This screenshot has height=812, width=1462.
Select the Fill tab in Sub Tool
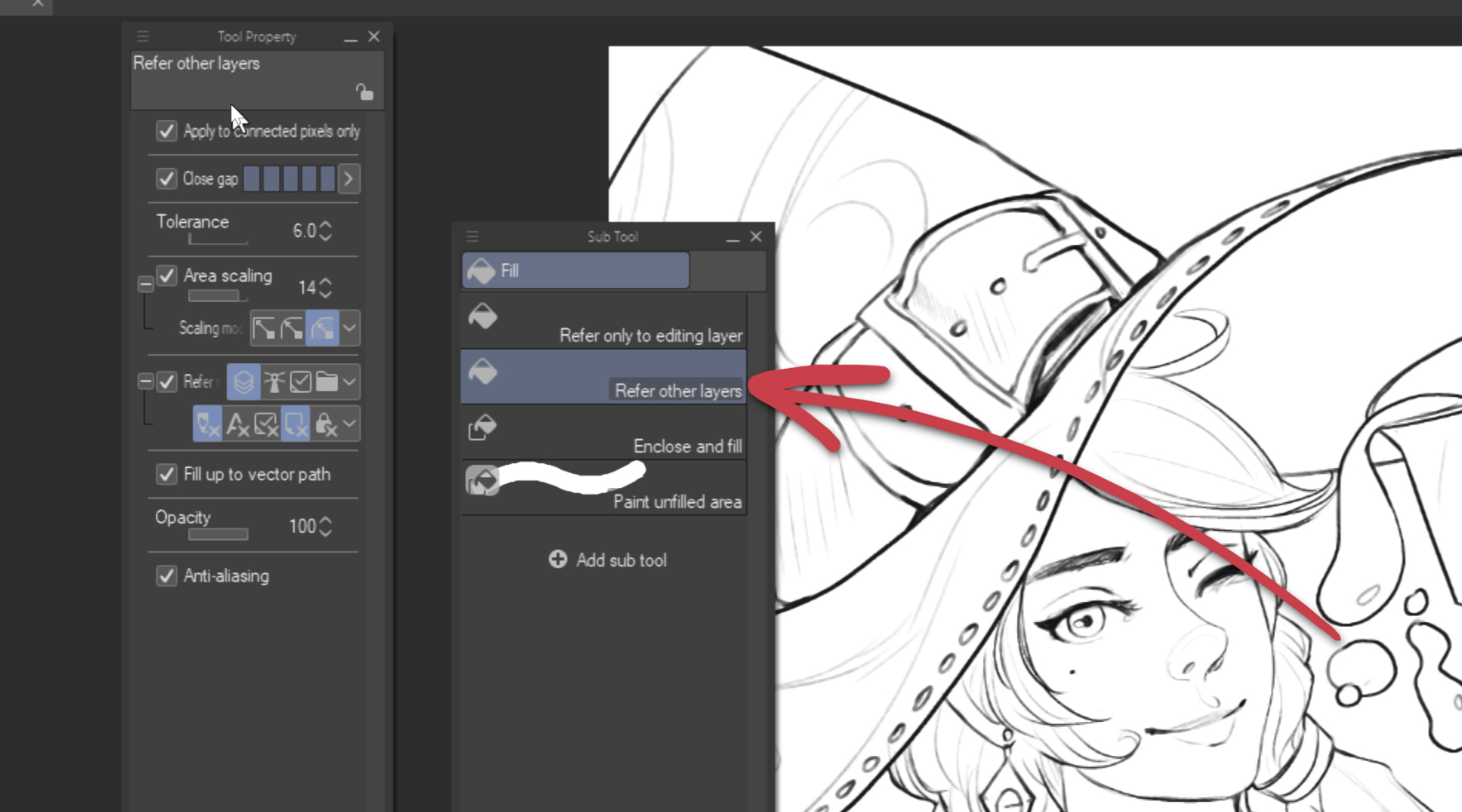point(575,271)
